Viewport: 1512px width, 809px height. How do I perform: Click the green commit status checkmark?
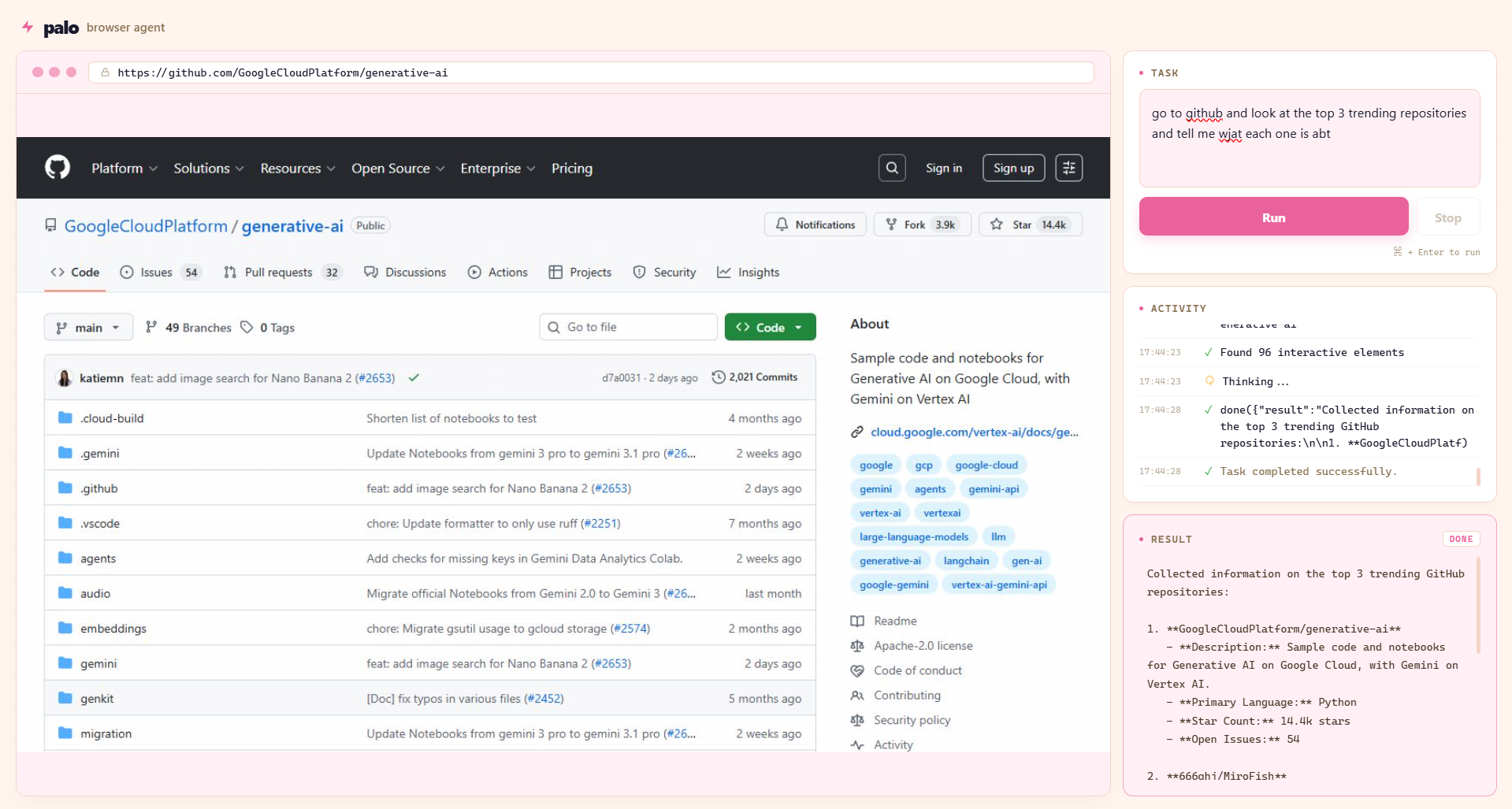(x=414, y=378)
